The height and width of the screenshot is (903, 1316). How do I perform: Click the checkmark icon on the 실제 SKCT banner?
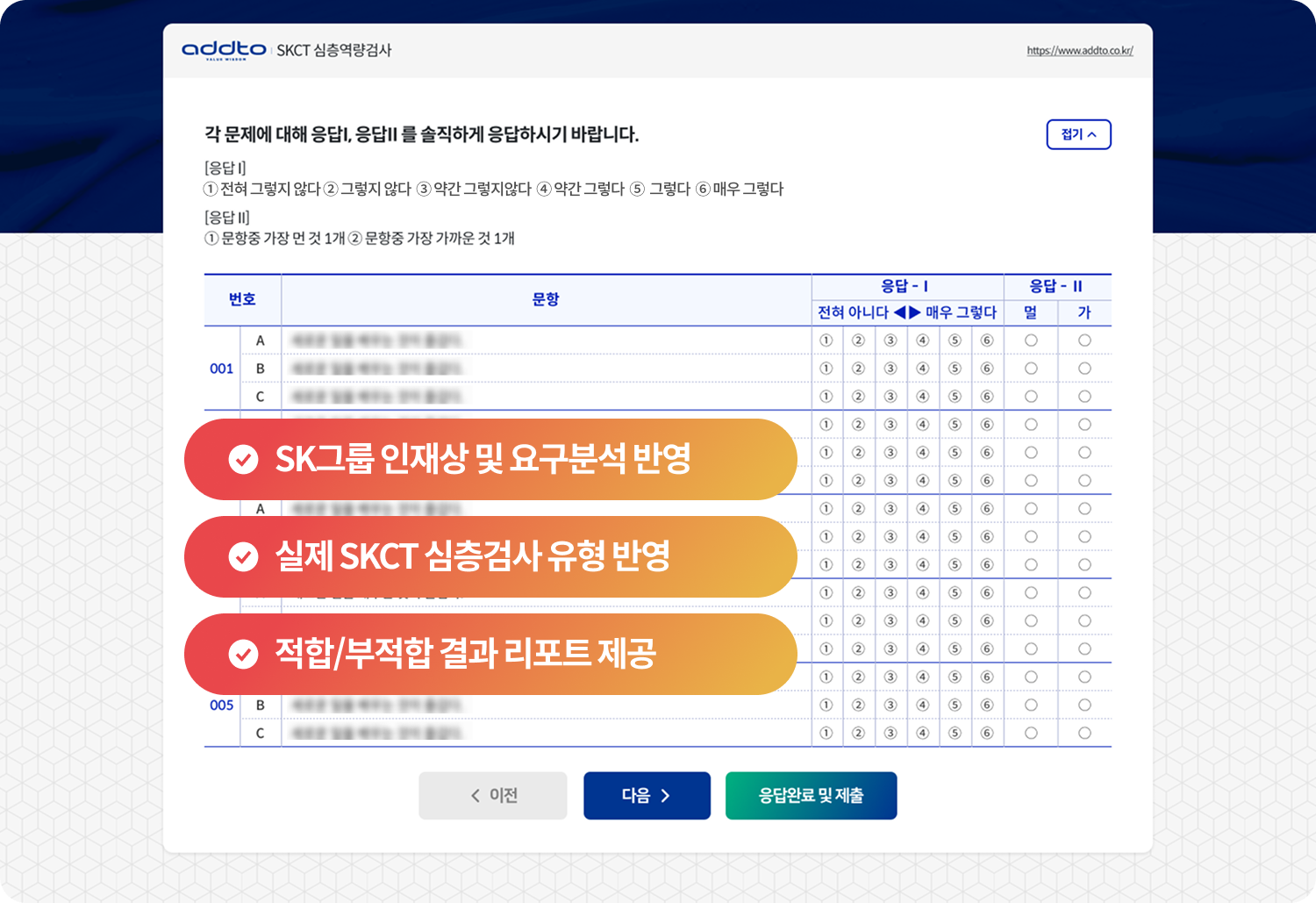(x=243, y=556)
